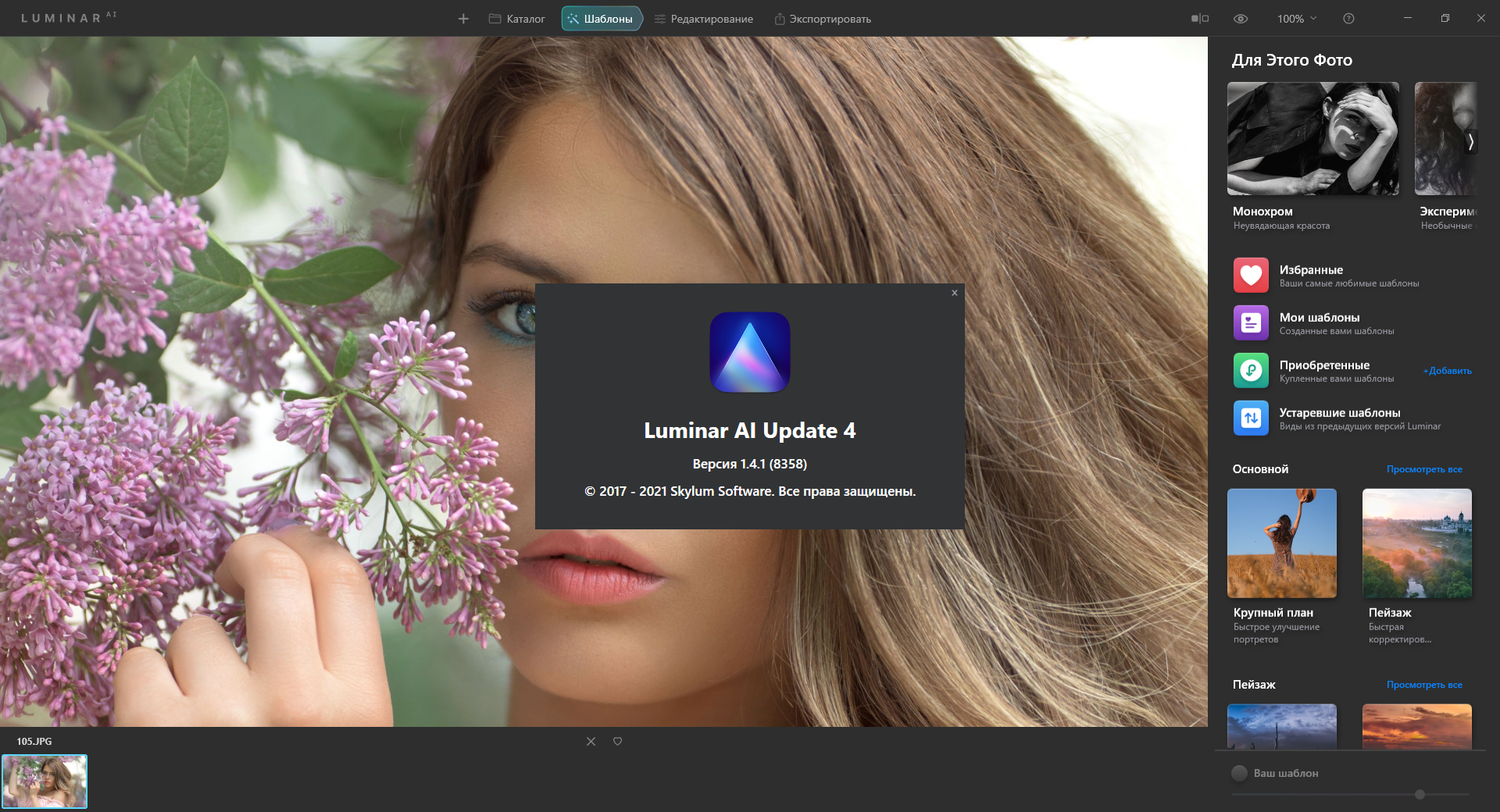Click the X reject icon below photo
1500x812 pixels.
click(591, 741)
